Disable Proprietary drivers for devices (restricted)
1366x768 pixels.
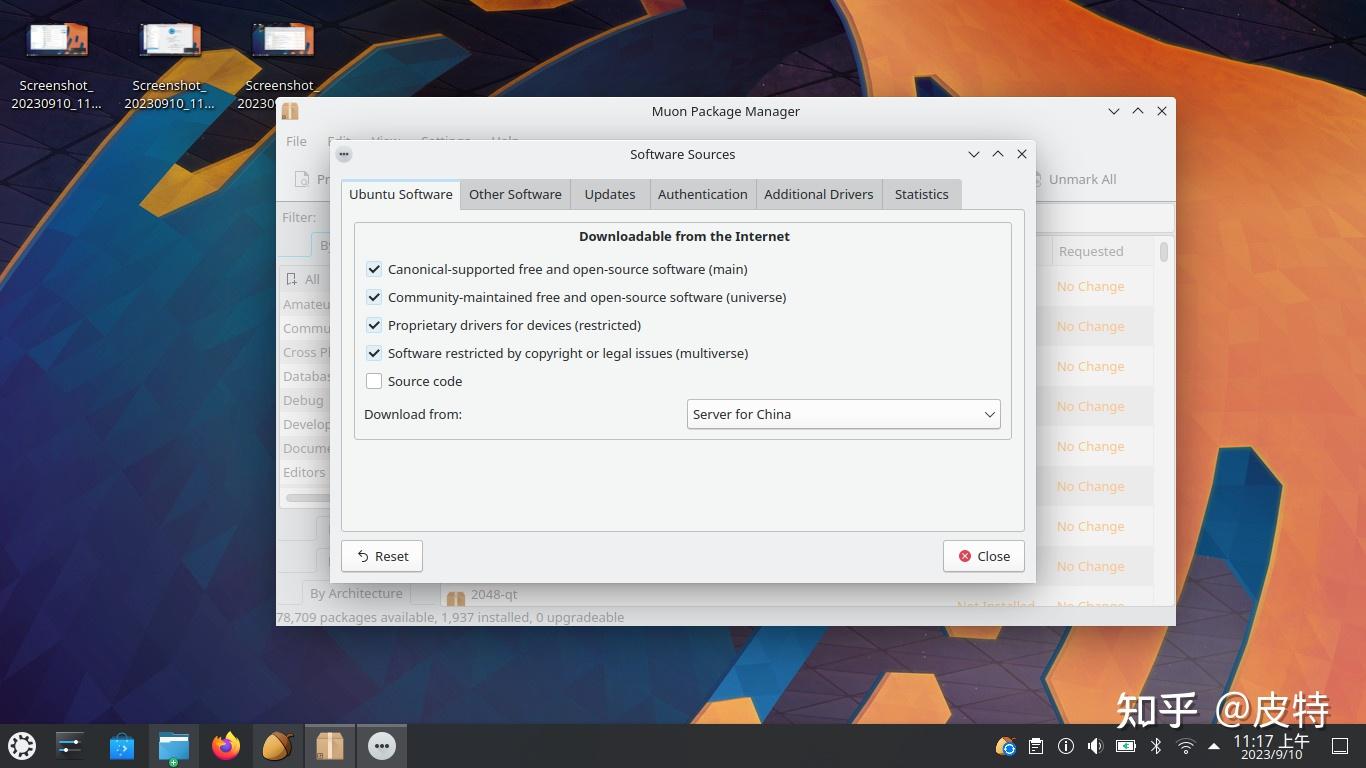[x=374, y=325]
